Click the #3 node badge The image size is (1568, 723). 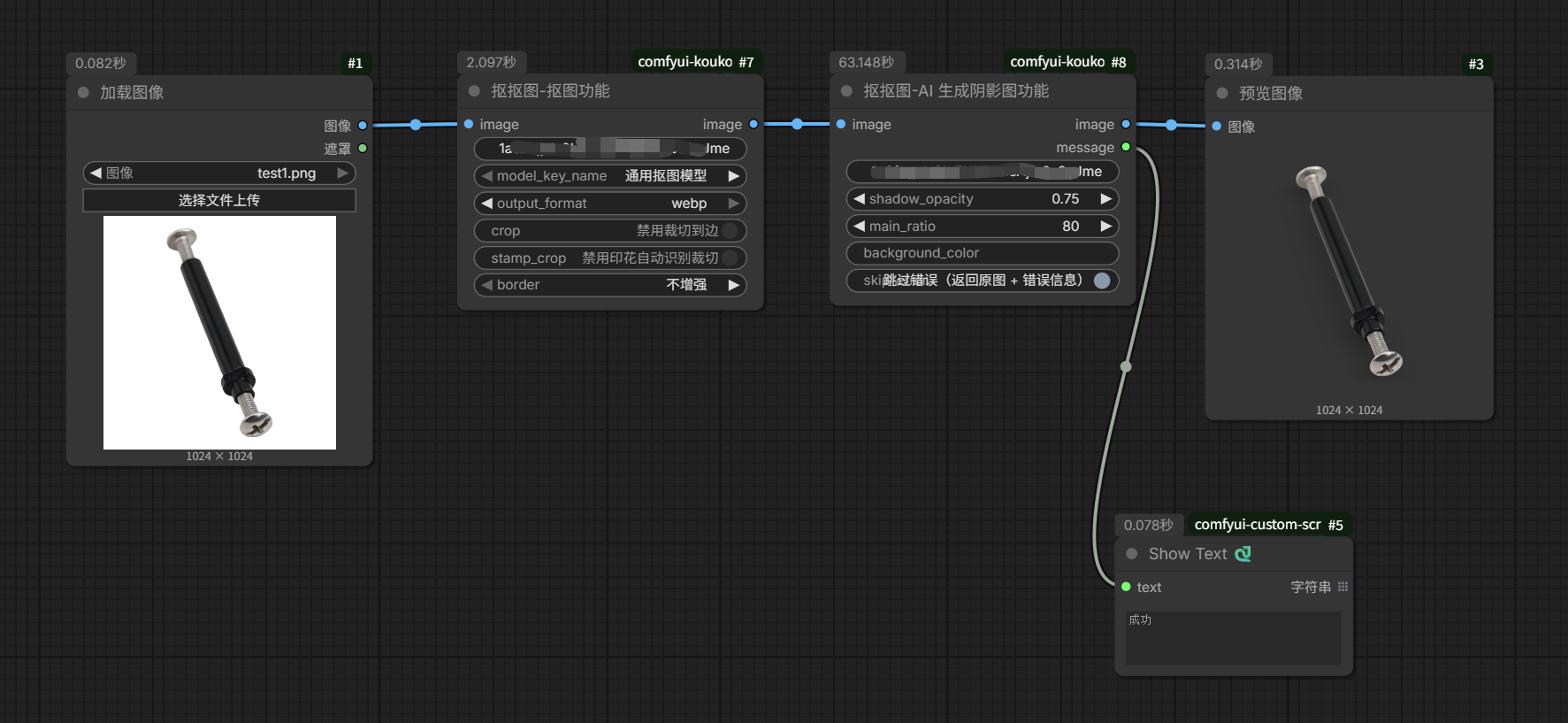1476,64
